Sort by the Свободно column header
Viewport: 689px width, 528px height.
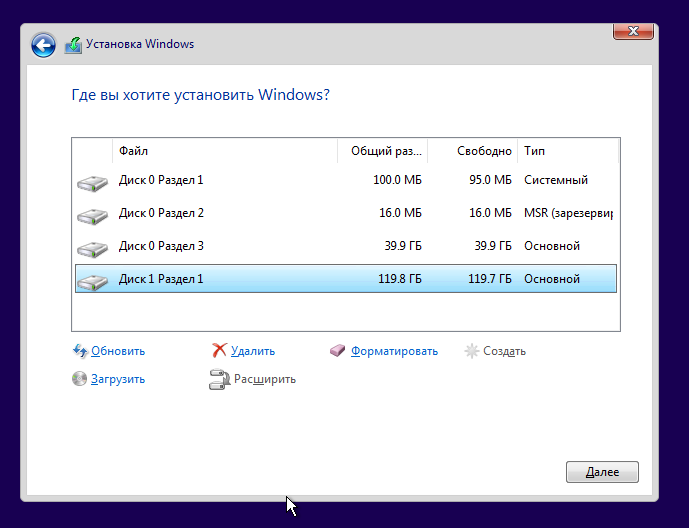473,151
